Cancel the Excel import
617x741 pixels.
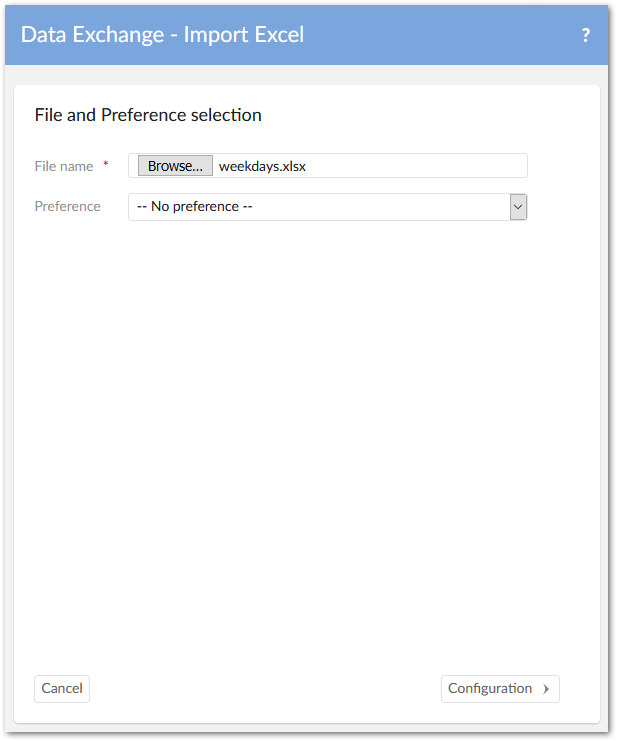pyautogui.click(x=62, y=689)
